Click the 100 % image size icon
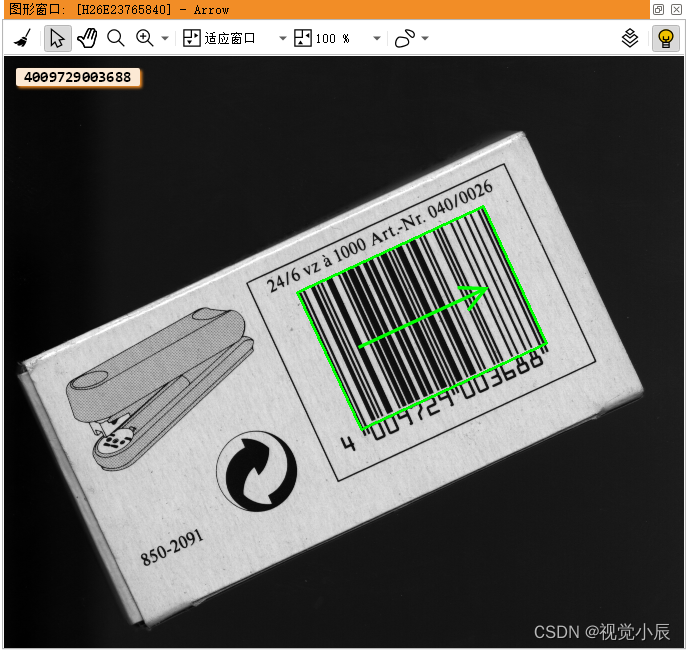The width and height of the screenshot is (687, 651). (303, 38)
